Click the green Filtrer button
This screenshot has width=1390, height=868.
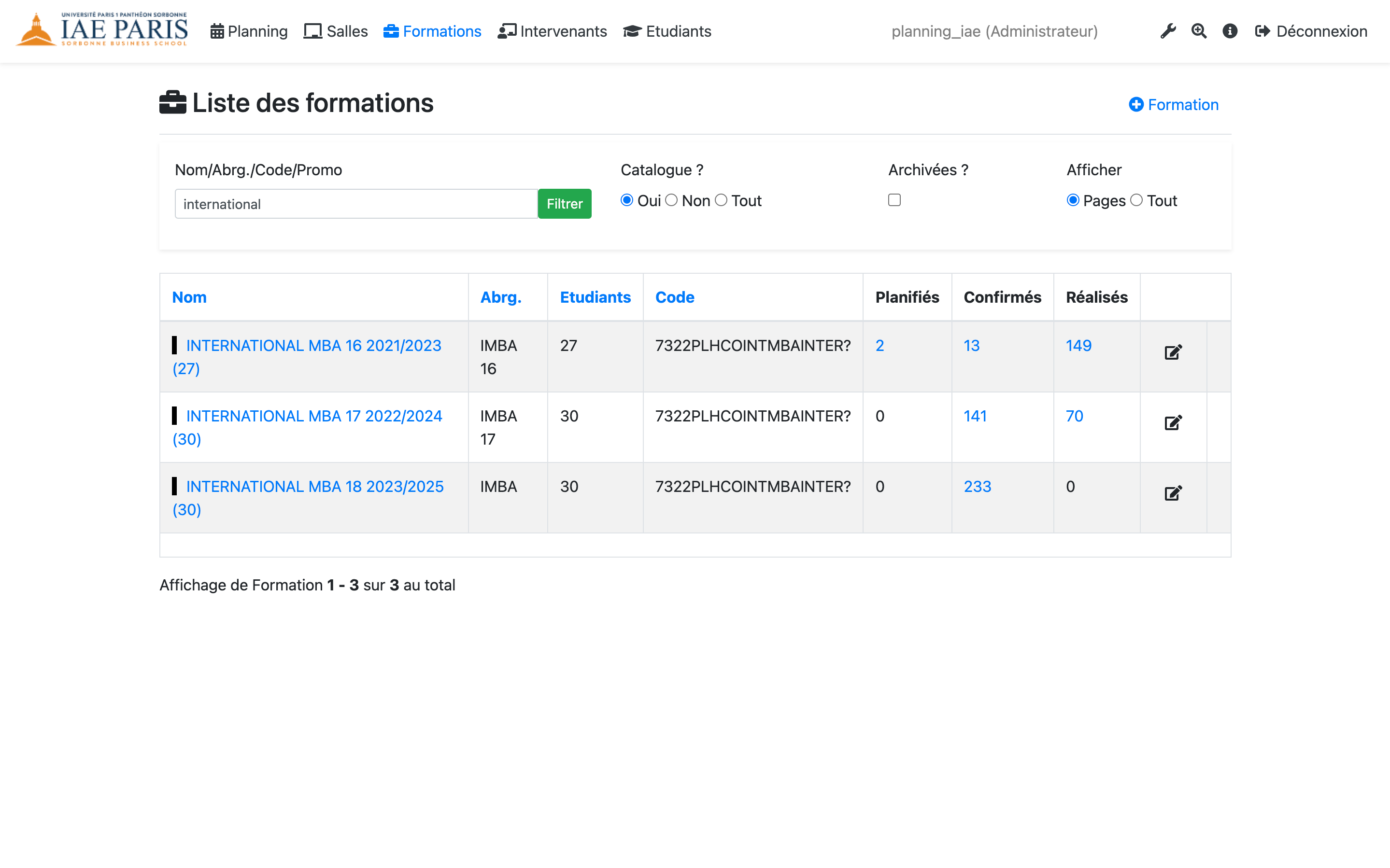(565, 204)
